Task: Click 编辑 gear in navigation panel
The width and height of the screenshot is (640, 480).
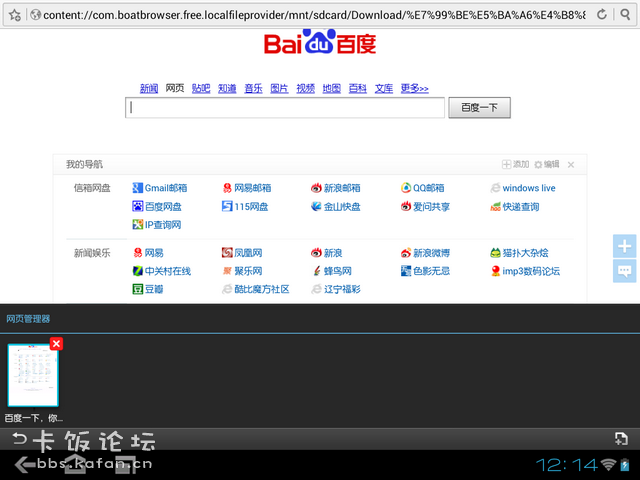Action: pyautogui.click(x=547, y=164)
